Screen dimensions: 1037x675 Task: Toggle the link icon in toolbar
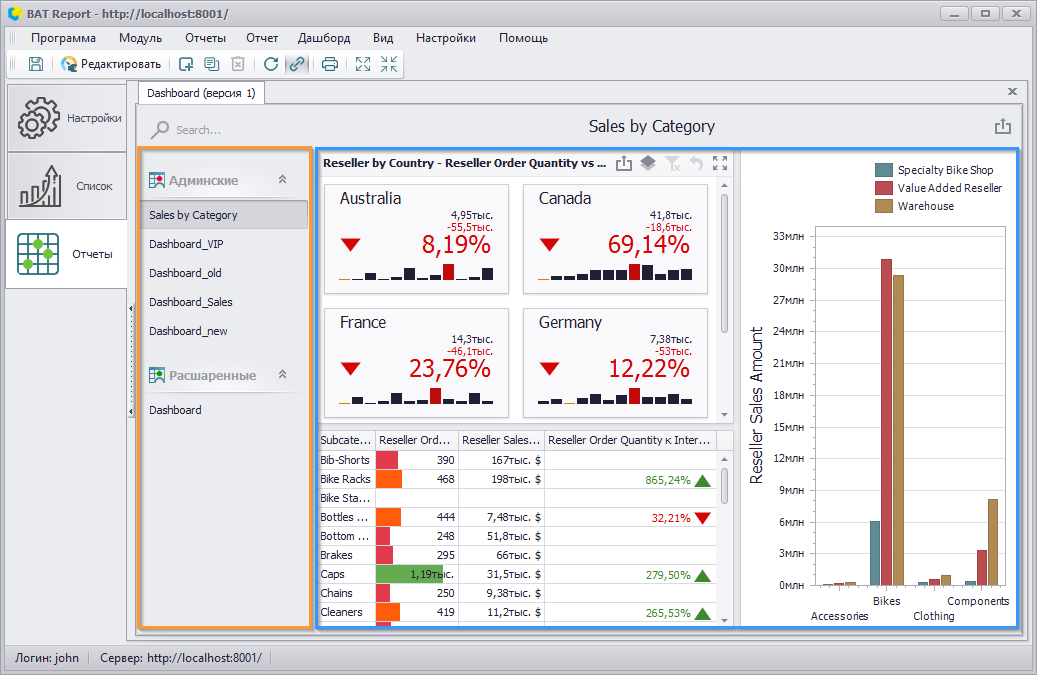(297, 63)
